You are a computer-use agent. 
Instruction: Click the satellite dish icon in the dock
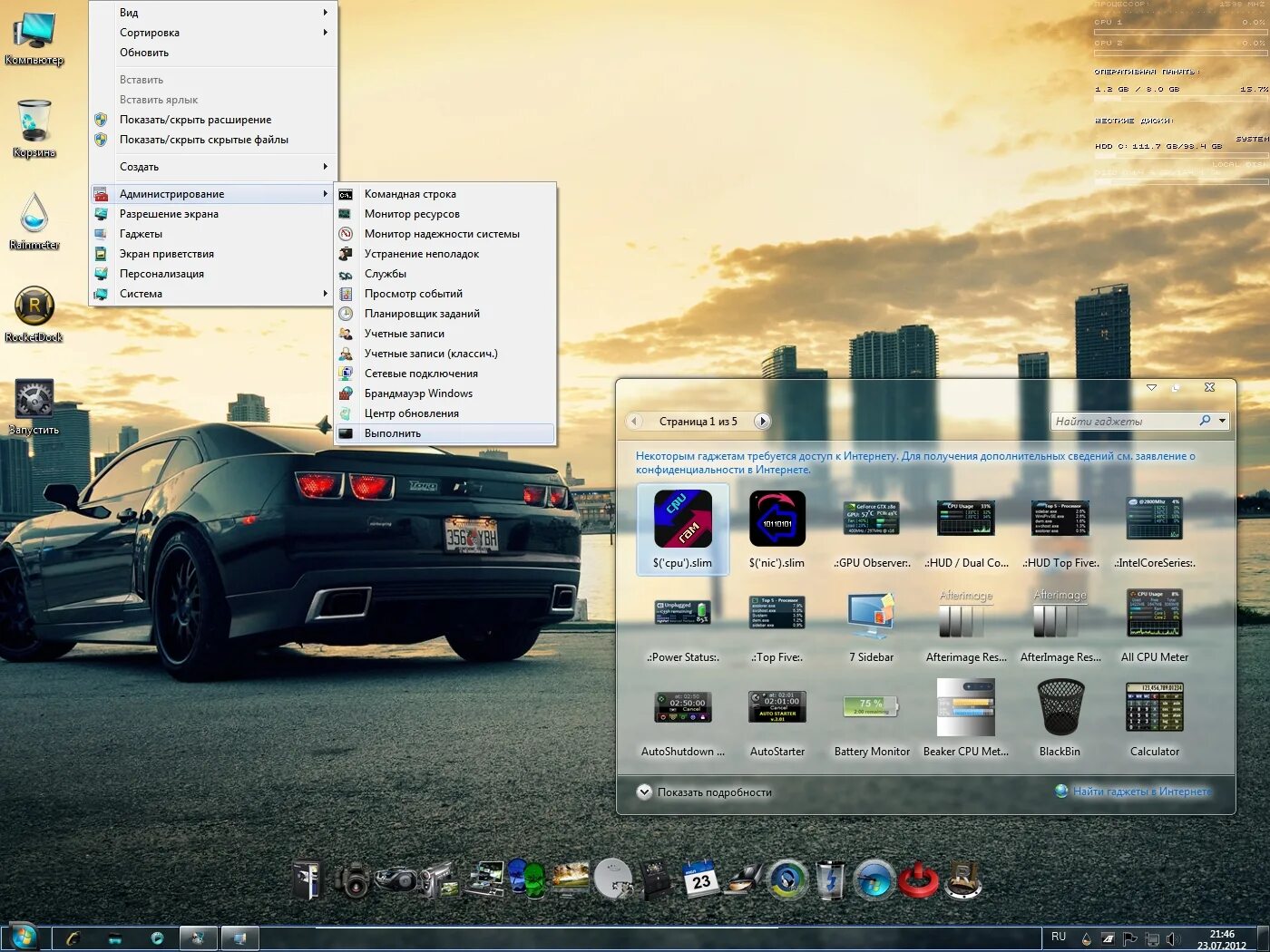613,879
